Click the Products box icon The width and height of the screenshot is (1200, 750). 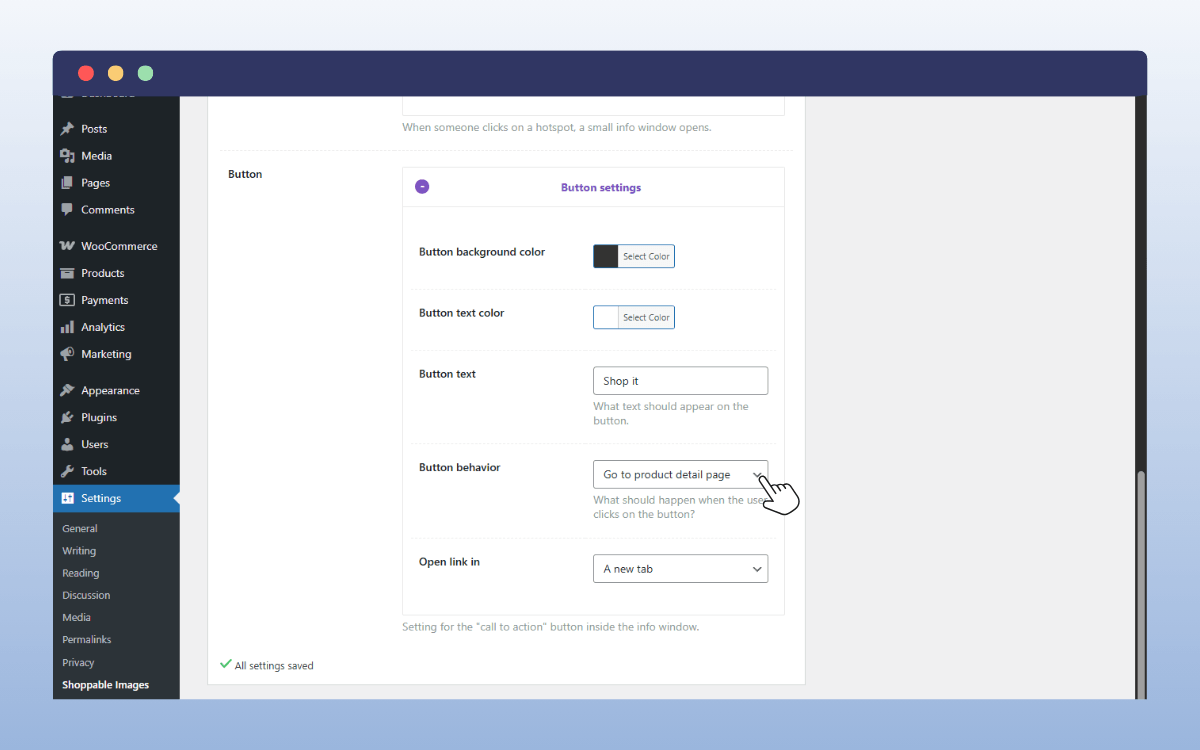coord(67,273)
